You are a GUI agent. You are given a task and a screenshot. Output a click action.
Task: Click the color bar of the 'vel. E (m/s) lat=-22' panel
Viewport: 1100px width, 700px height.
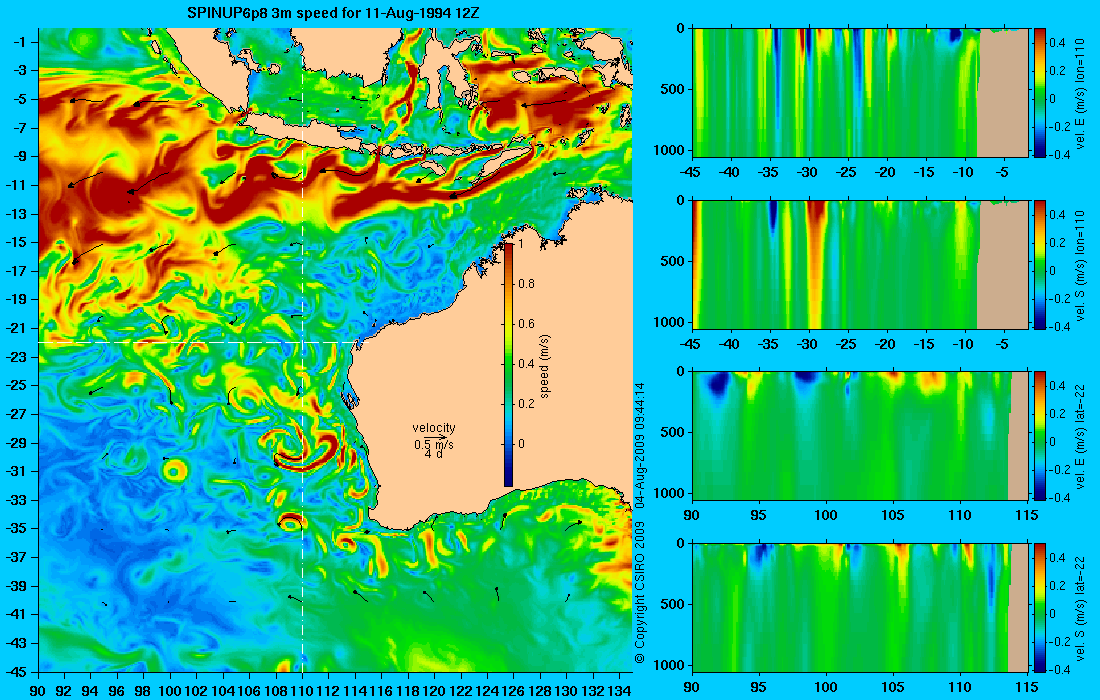(1040, 436)
